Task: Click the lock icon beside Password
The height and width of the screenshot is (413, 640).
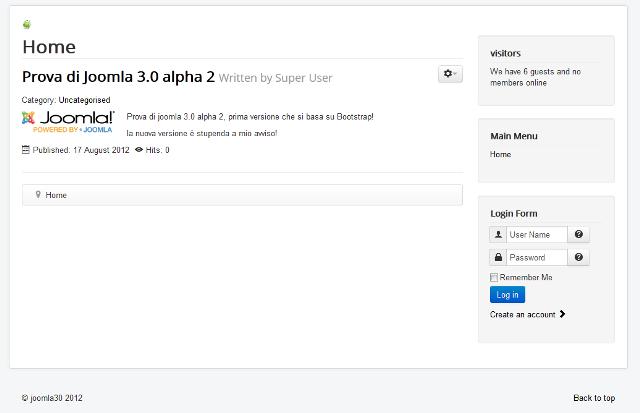Action: tap(498, 258)
